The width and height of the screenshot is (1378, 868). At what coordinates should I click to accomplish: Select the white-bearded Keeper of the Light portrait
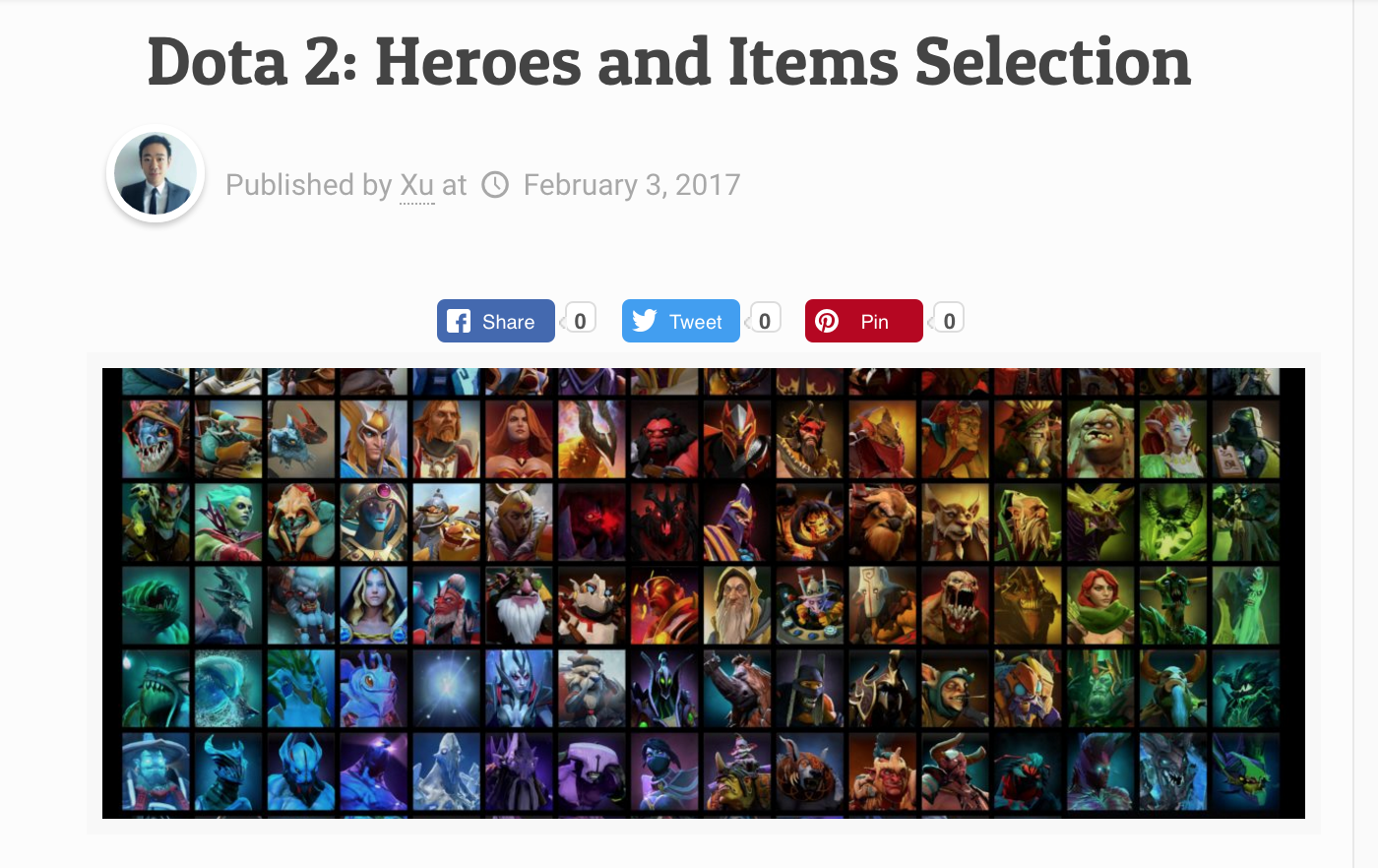pyautogui.click(x=737, y=604)
